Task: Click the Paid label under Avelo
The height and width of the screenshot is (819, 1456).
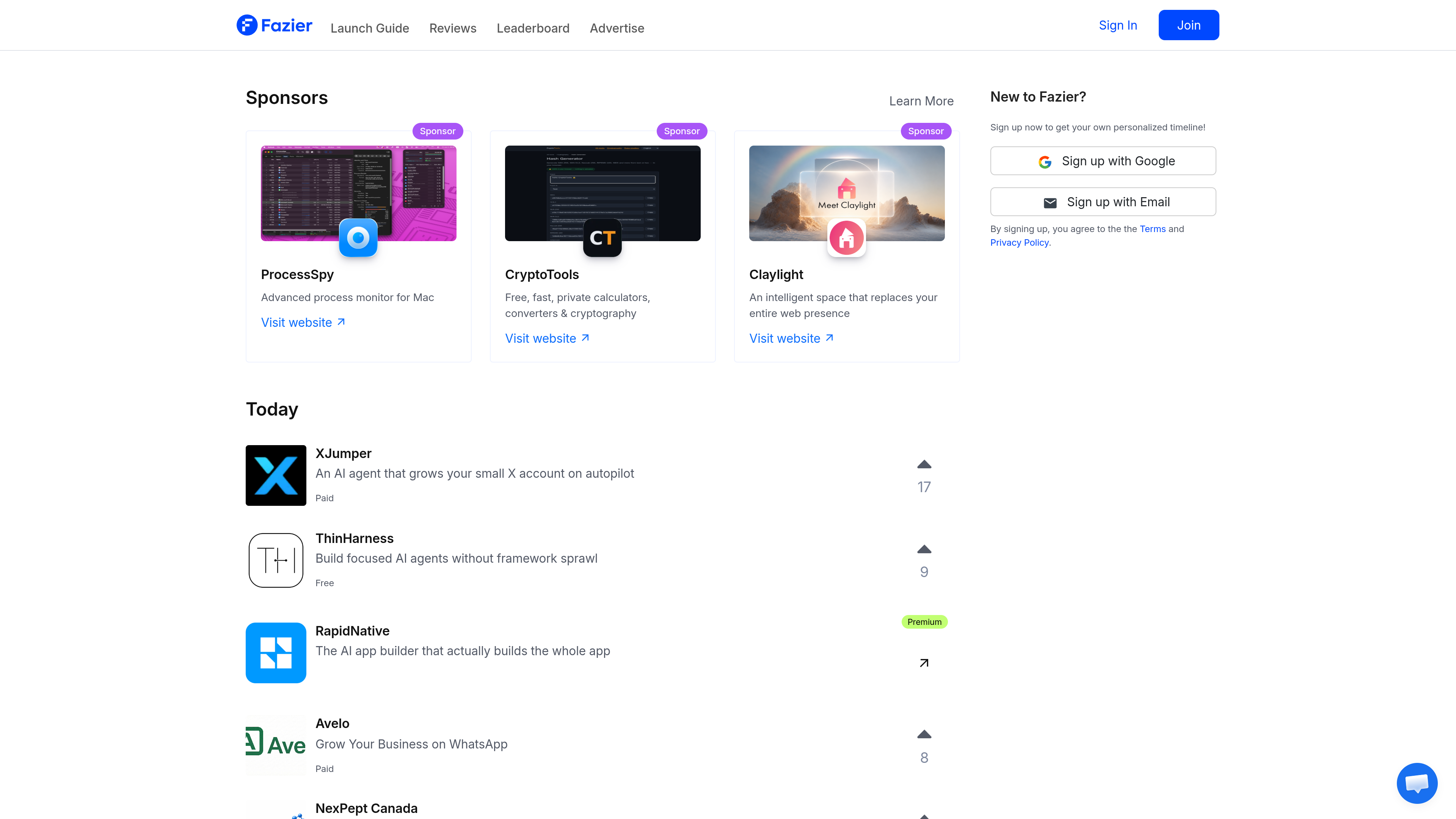Action: [x=325, y=769]
